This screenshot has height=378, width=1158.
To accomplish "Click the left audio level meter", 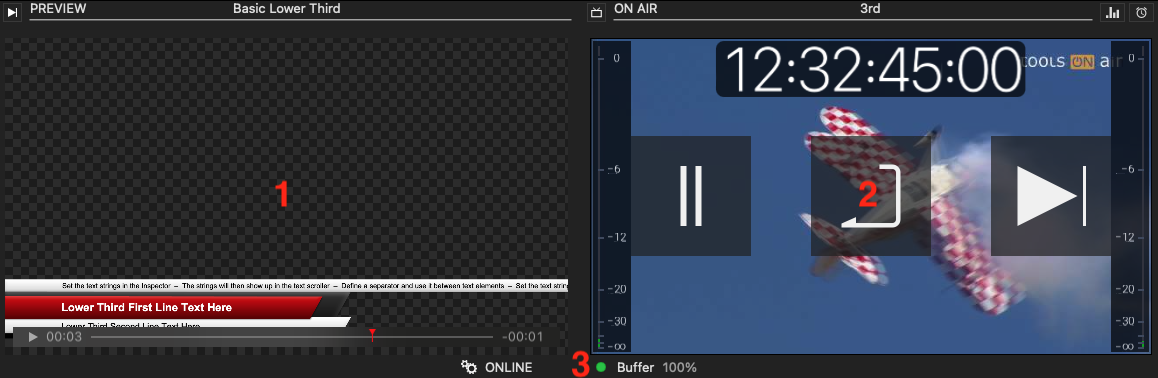I will tap(612, 196).
